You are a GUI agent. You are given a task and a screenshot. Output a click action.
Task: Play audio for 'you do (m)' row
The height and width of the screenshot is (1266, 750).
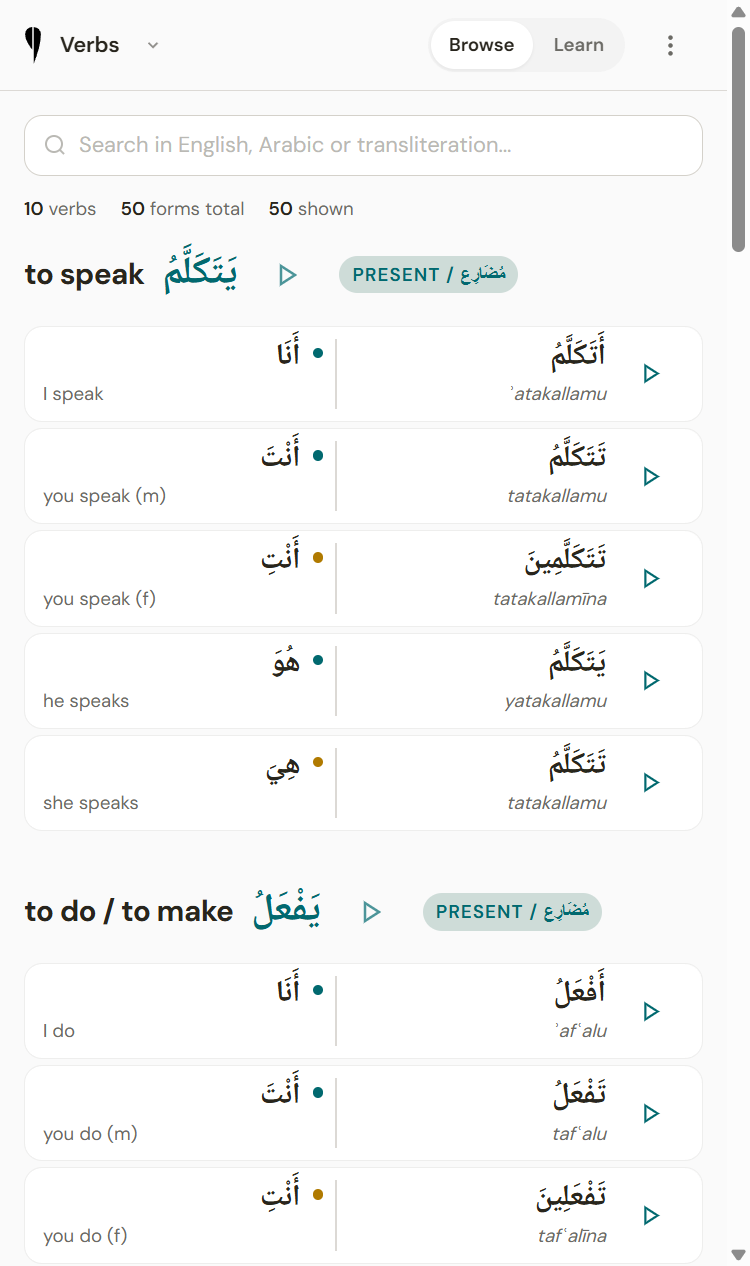[651, 1113]
